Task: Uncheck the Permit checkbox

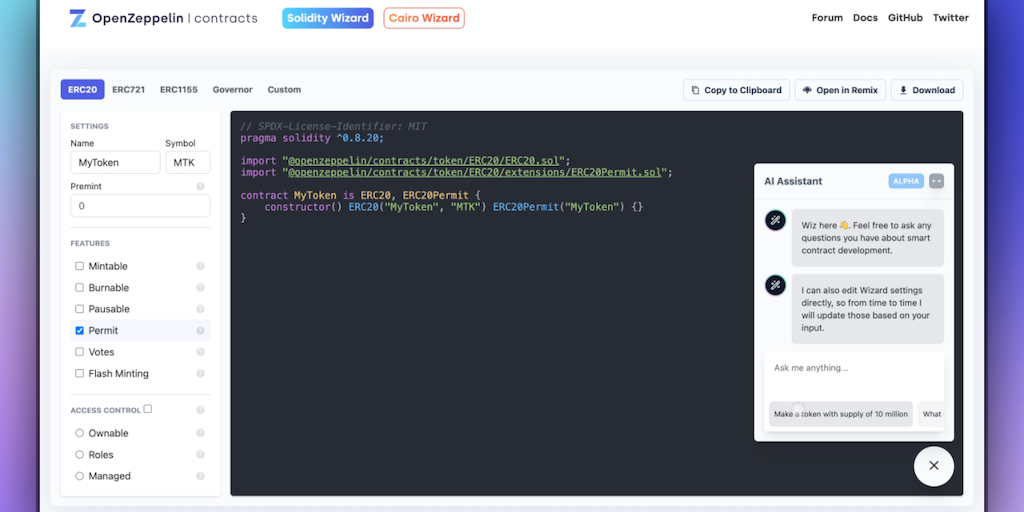Action: pyautogui.click(x=80, y=330)
